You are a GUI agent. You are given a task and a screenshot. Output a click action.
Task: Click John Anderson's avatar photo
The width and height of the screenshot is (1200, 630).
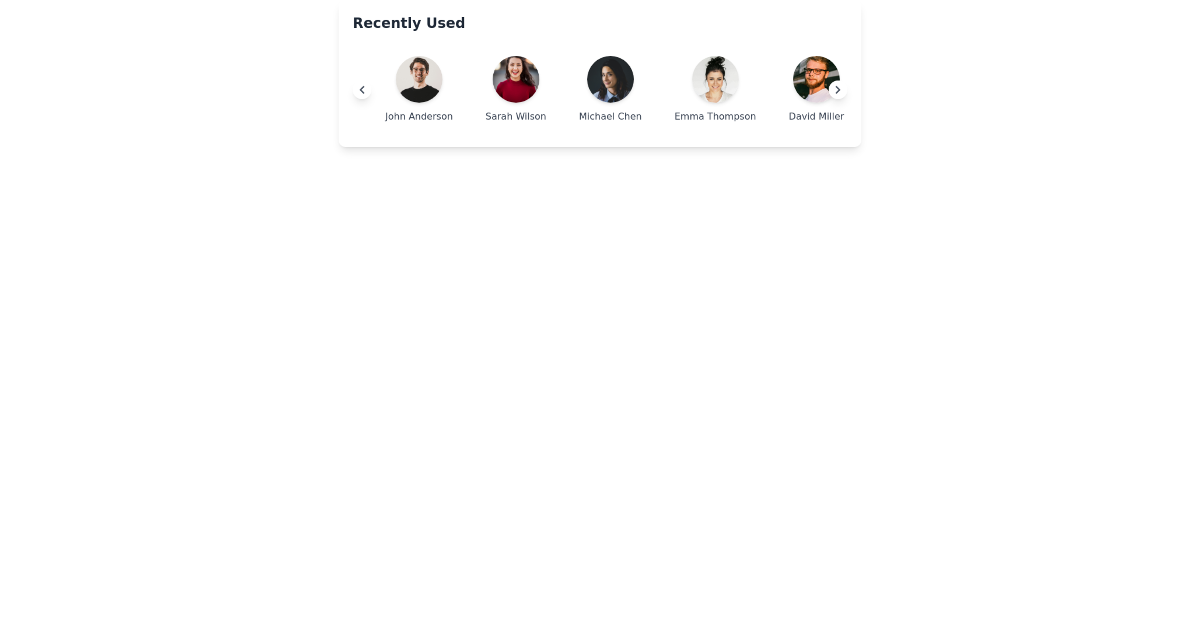point(419,79)
